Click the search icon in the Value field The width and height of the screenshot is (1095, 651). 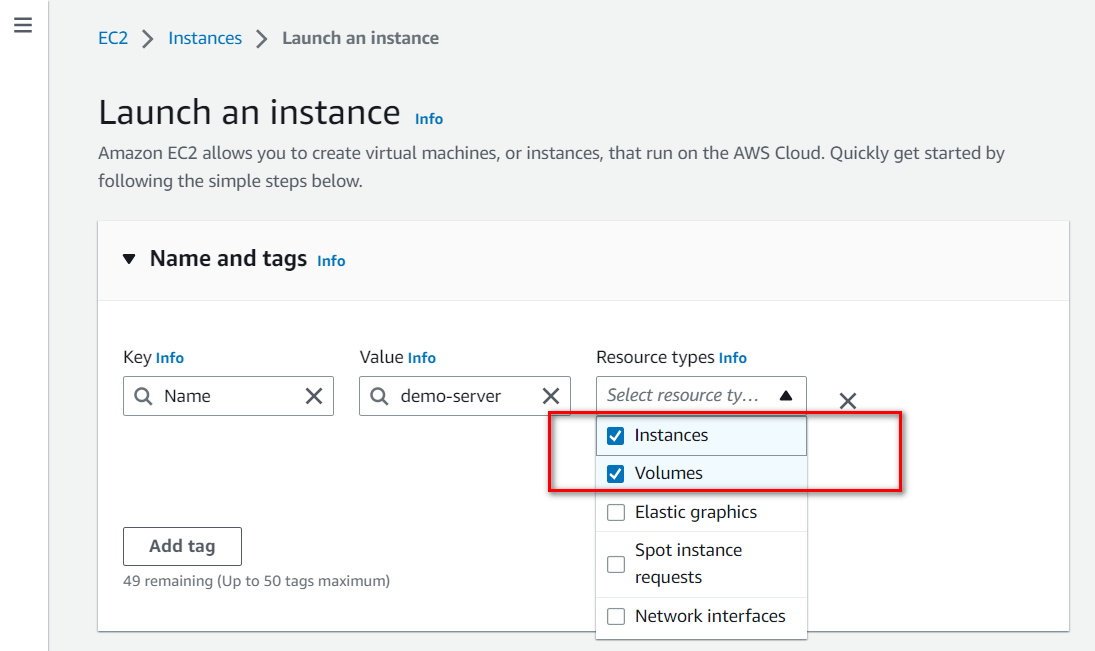click(x=379, y=396)
